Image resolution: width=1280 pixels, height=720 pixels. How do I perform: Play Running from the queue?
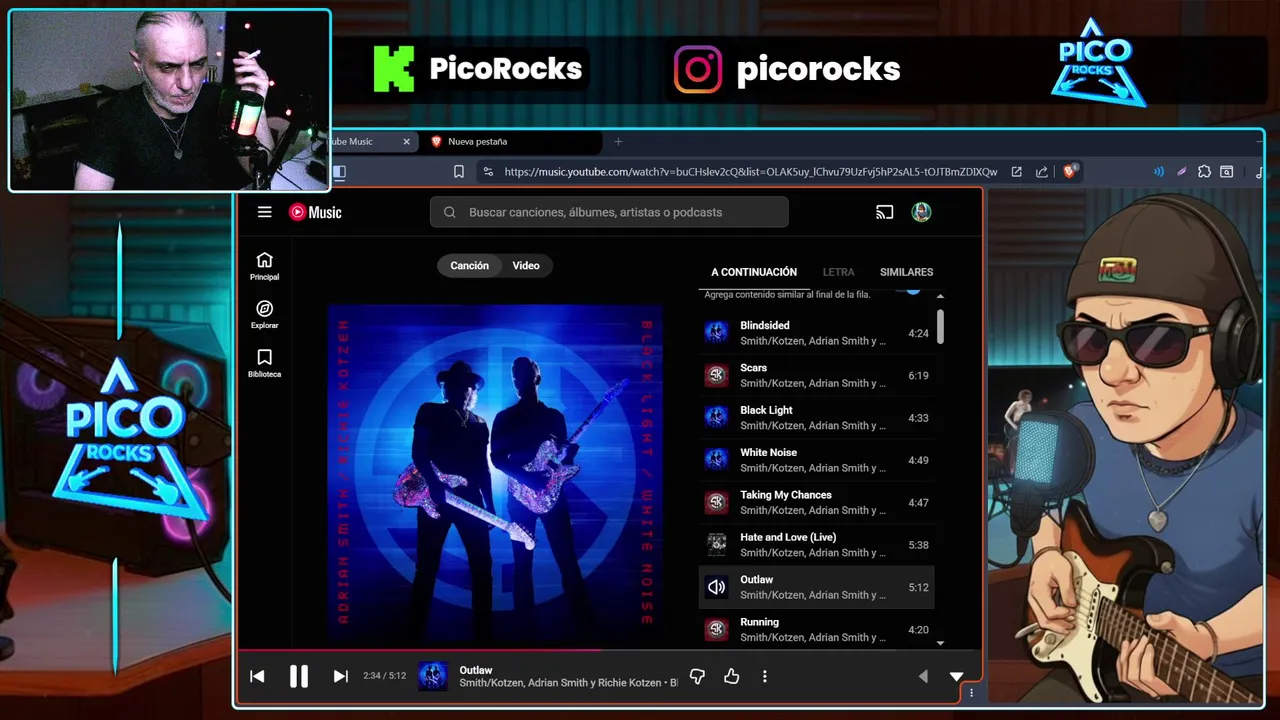(x=816, y=629)
